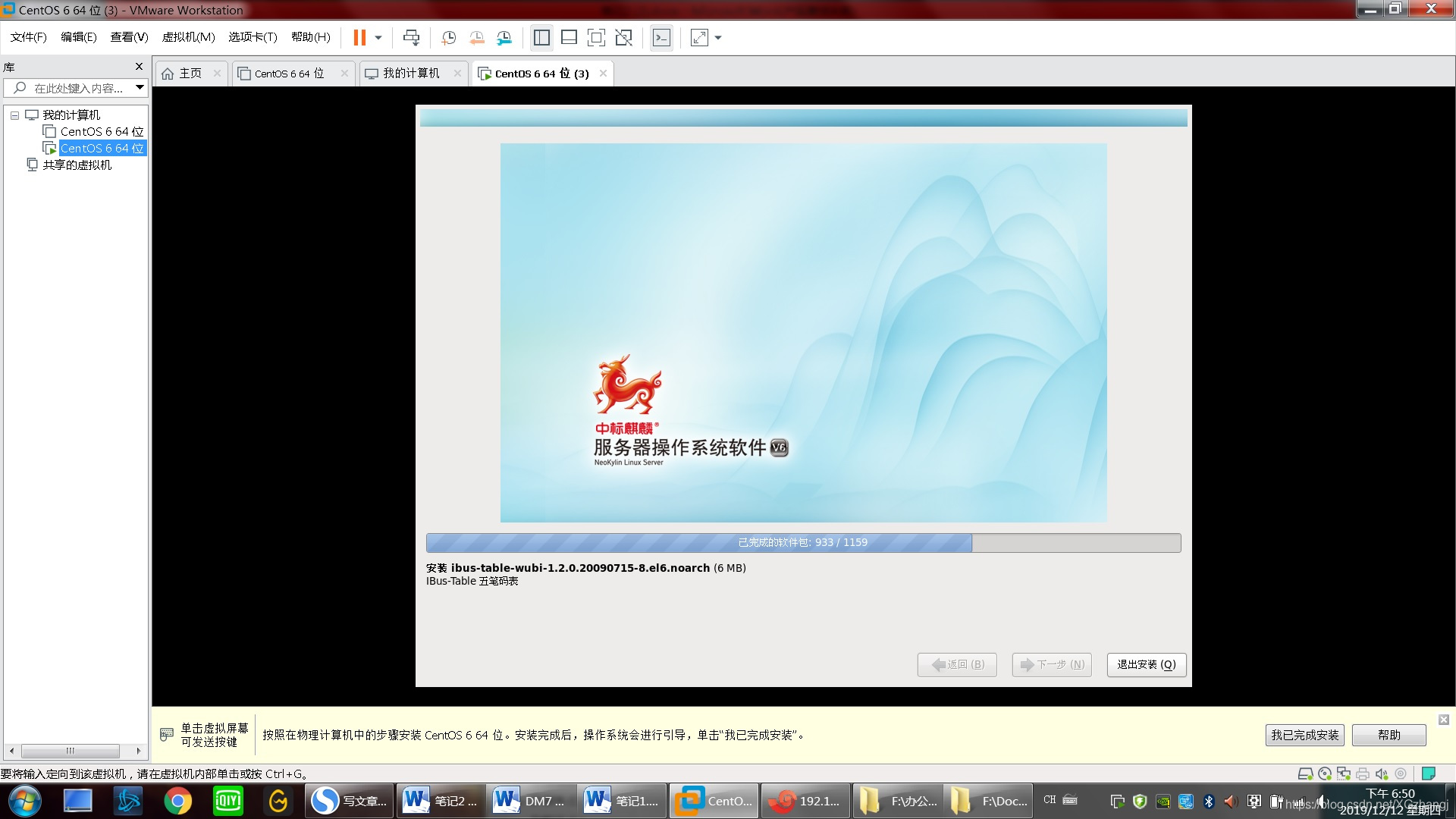Open the 查看(V) menu

pos(129,37)
